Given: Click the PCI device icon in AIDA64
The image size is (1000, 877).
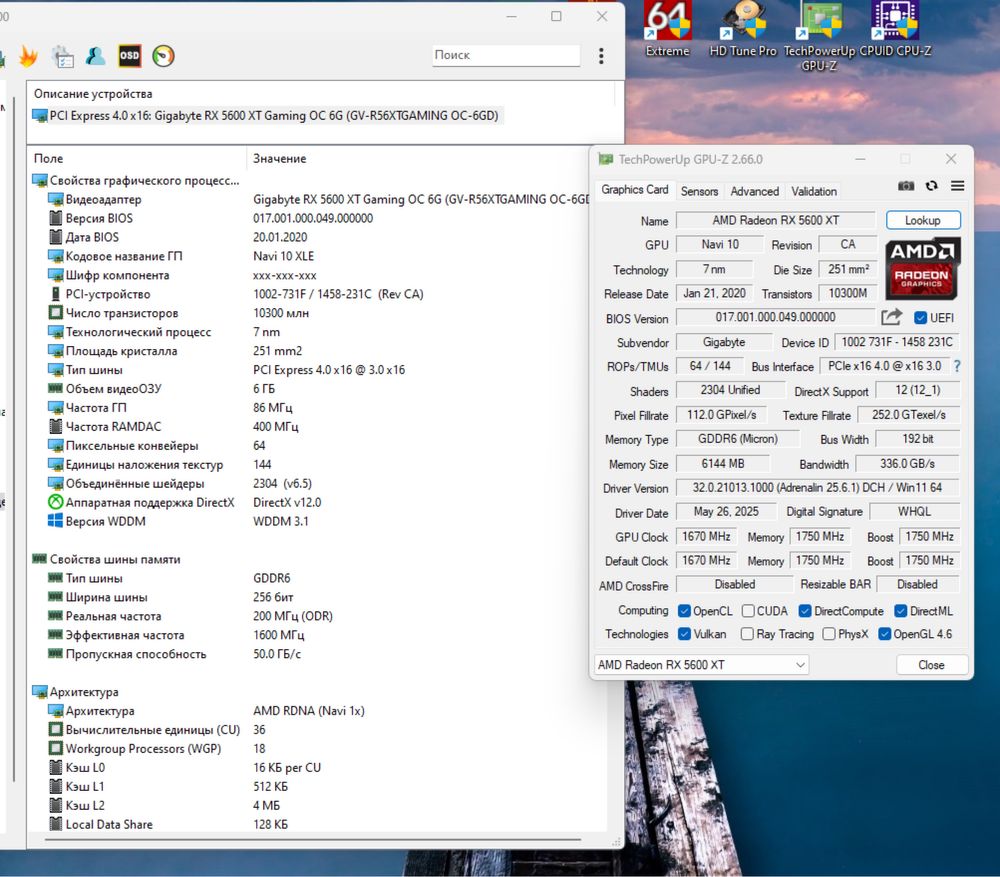Looking at the screenshot, I should (55, 294).
